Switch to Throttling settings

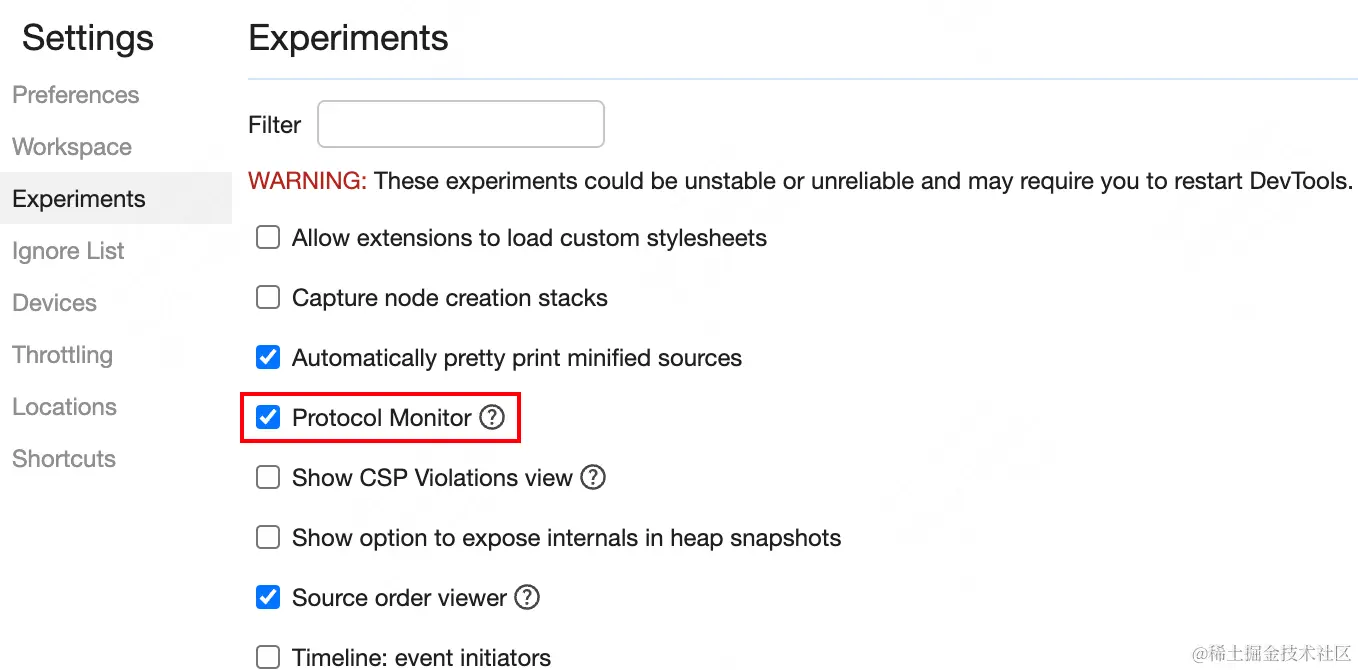pyautogui.click(x=63, y=355)
